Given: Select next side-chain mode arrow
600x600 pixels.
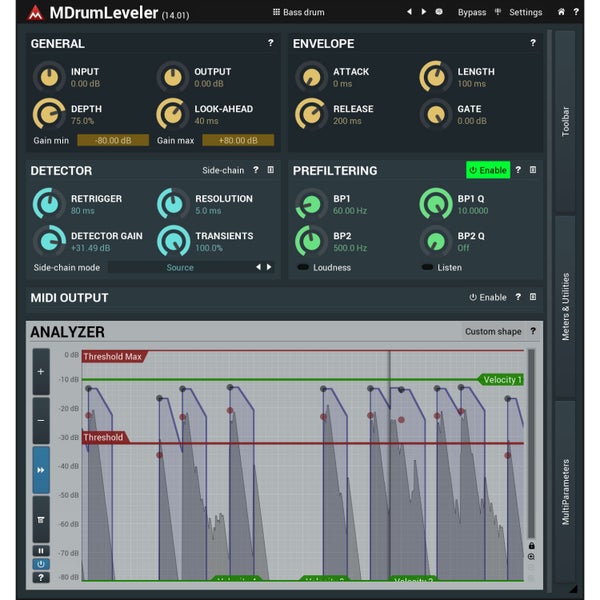Looking at the screenshot, I should (x=269, y=267).
